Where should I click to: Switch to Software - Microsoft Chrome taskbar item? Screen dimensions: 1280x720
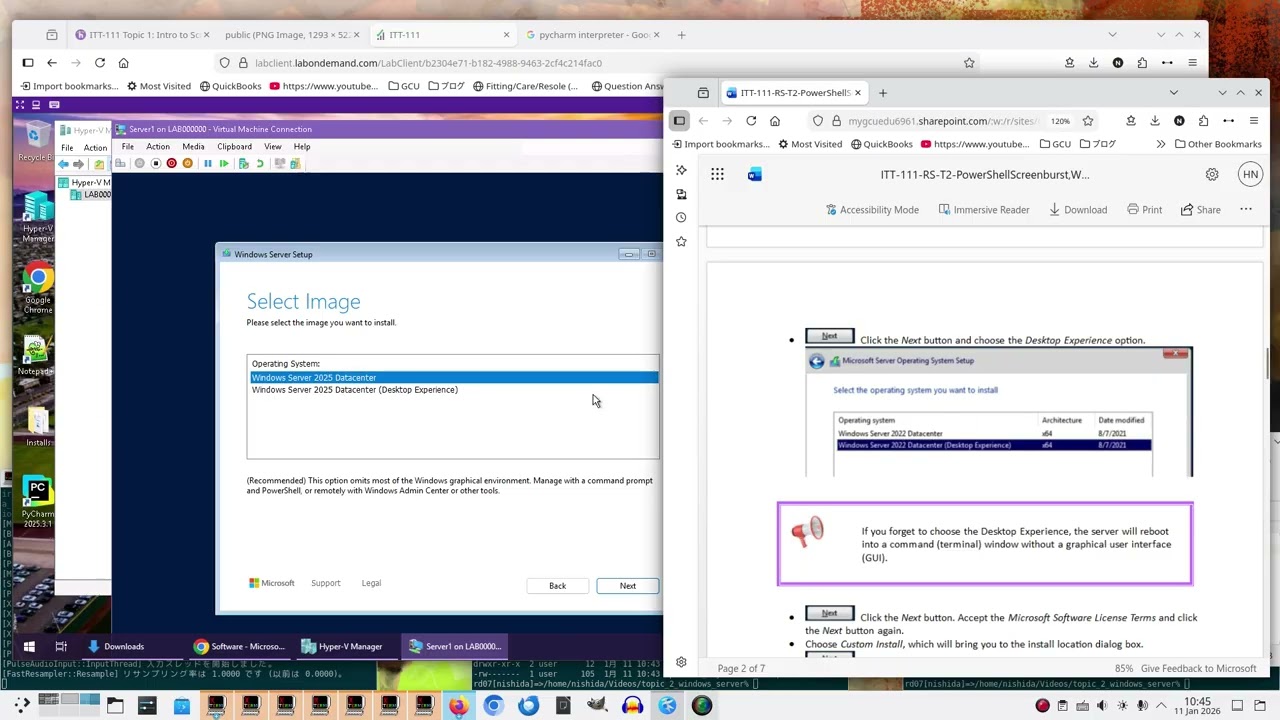point(239,647)
